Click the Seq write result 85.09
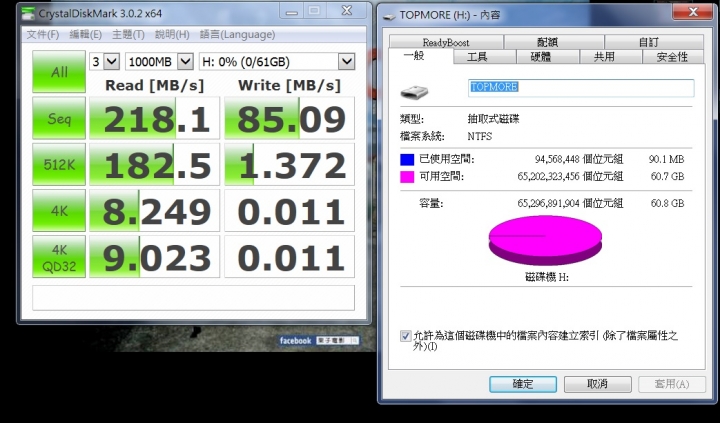720x423 pixels. 290,118
